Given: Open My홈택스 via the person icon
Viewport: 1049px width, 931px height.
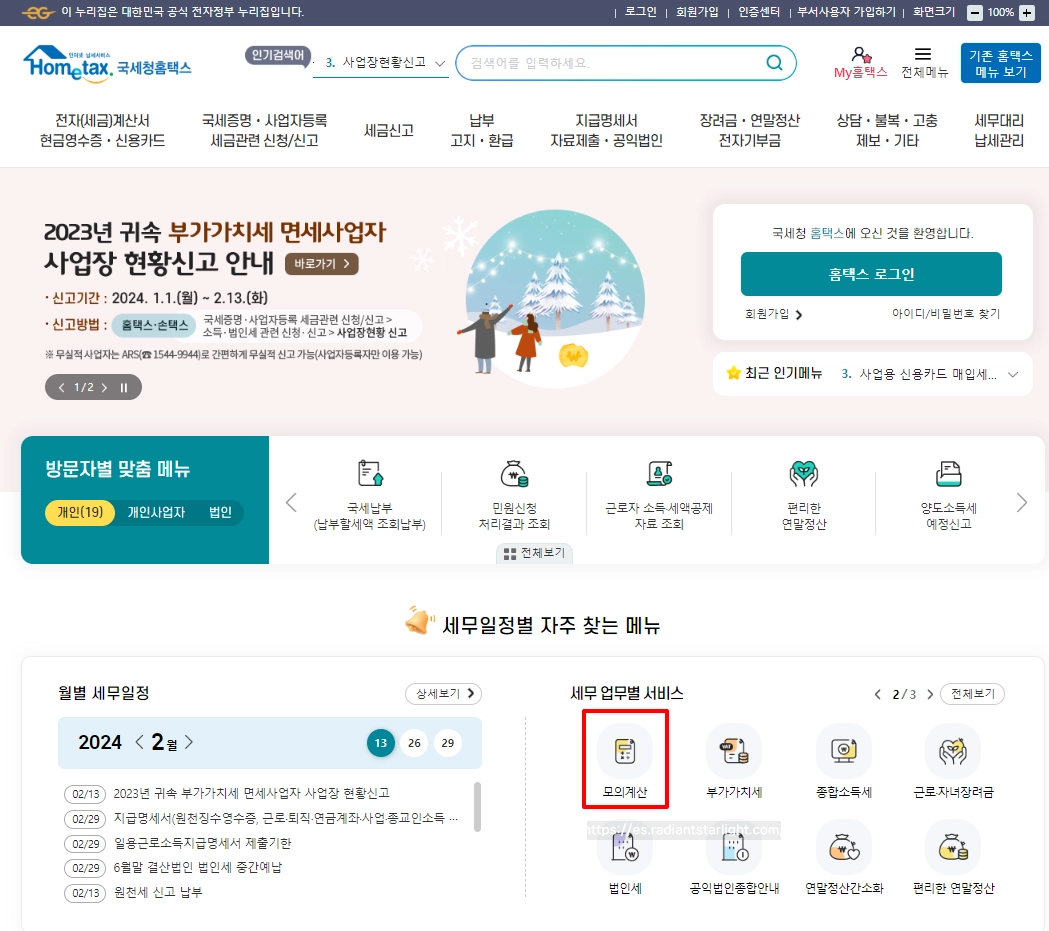Looking at the screenshot, I should pyautogui.click(x=860, y=62).
